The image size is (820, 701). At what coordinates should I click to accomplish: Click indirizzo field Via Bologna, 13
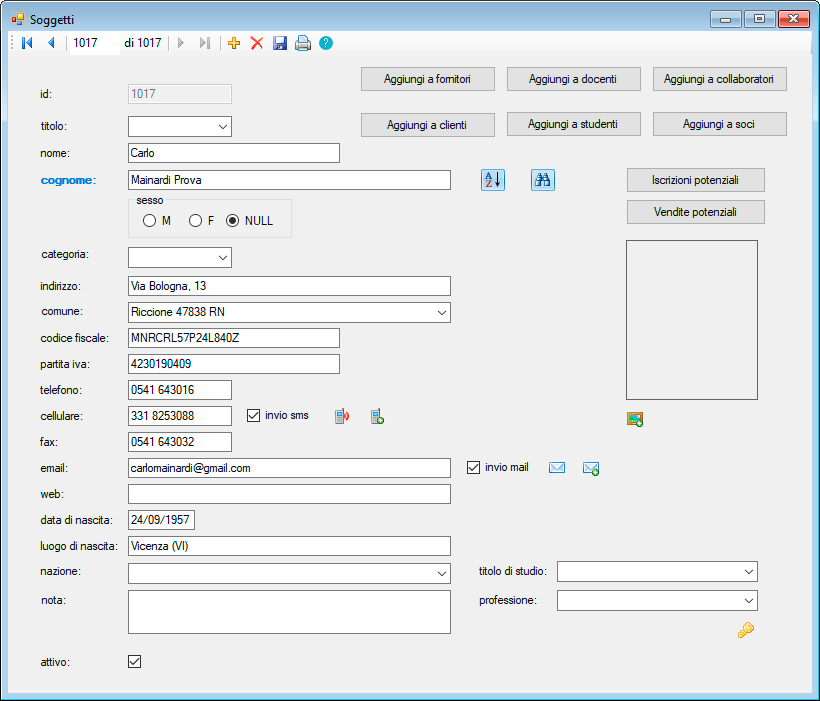point(289,286)
